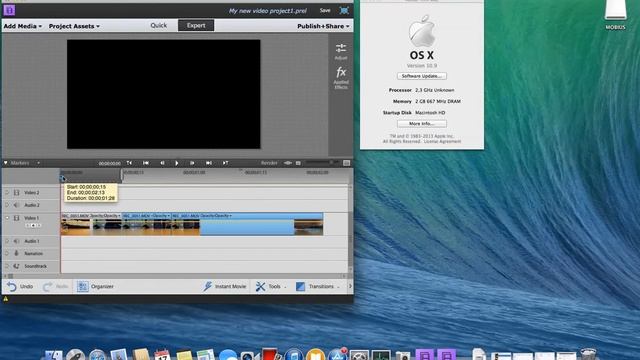Add or remove keyframe on Video 1

coord(33,225)
